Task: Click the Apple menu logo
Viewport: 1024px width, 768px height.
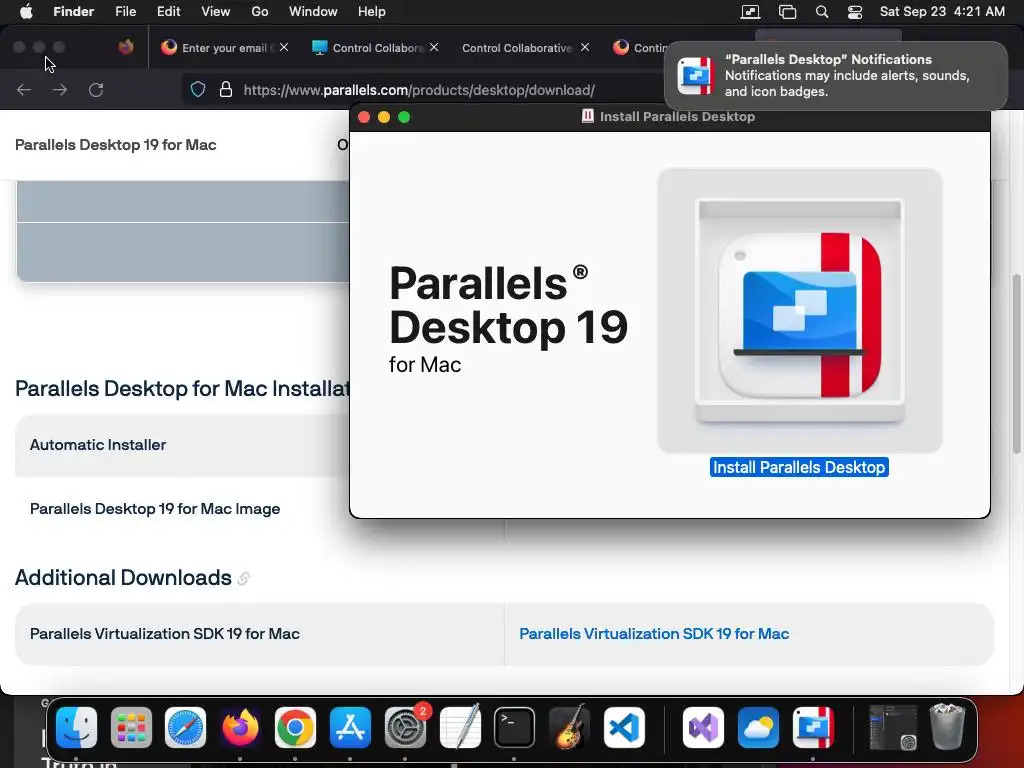Action: (26, 12)
